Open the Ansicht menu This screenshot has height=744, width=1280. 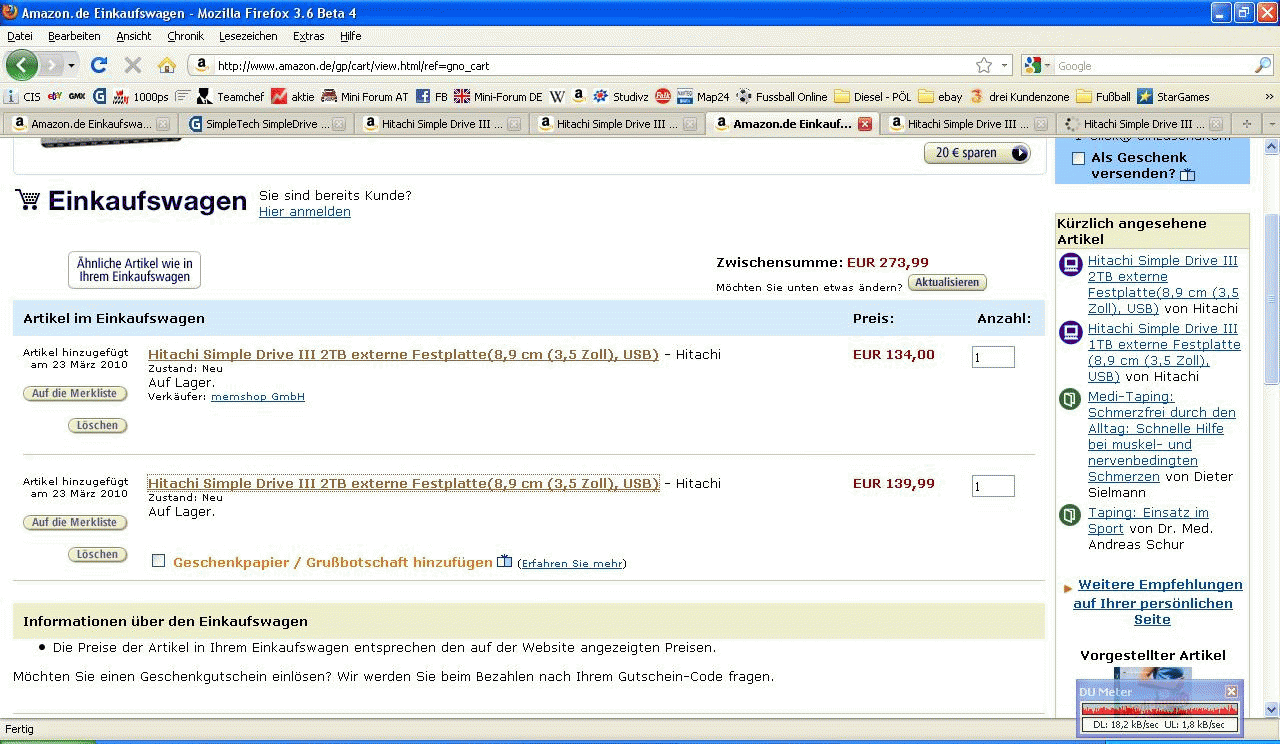click(134, 36)
